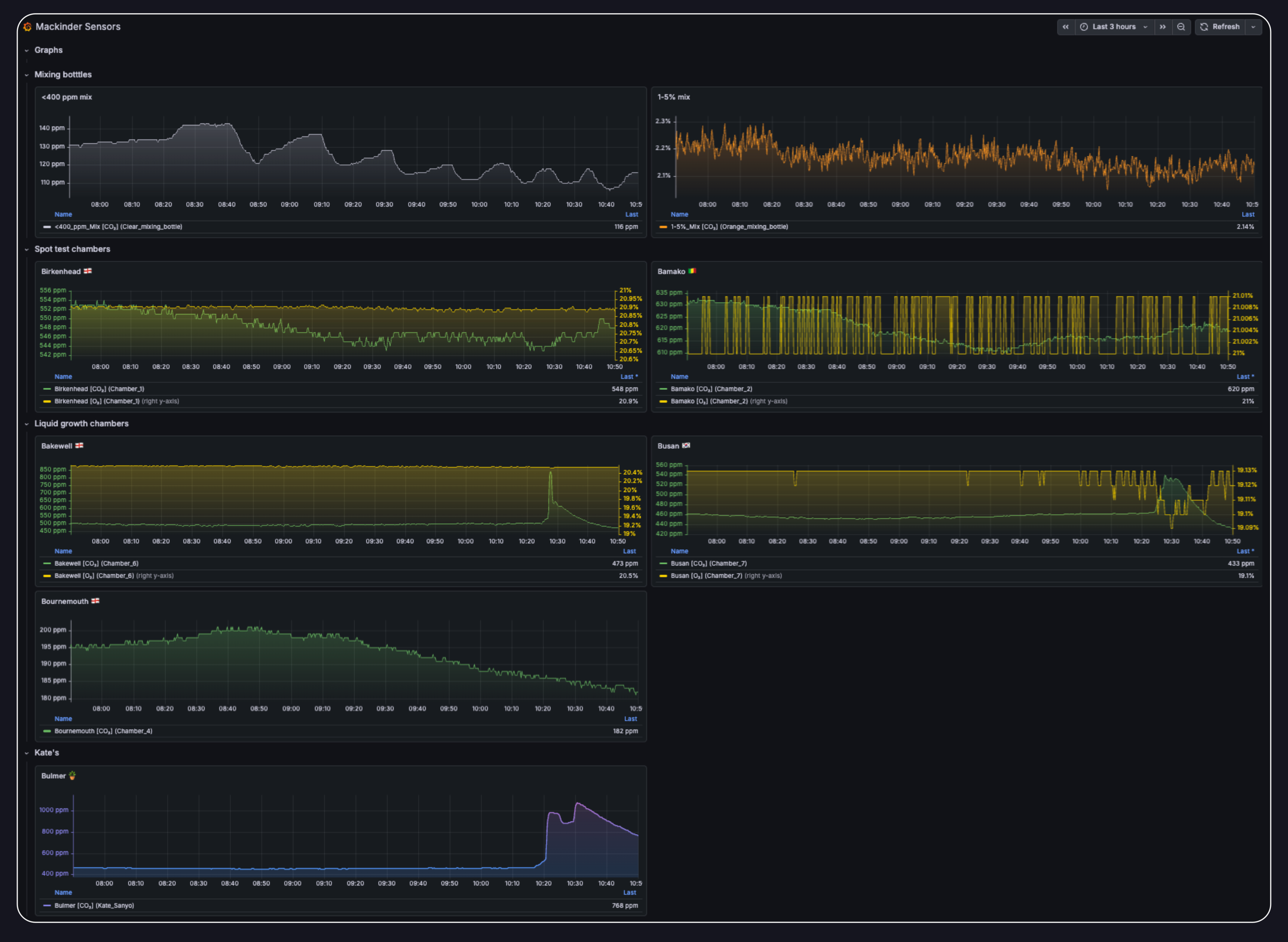This screenshot has height=942, width=1288.
Task: Click the Grafana logo icon
Action: coord(27,27)
